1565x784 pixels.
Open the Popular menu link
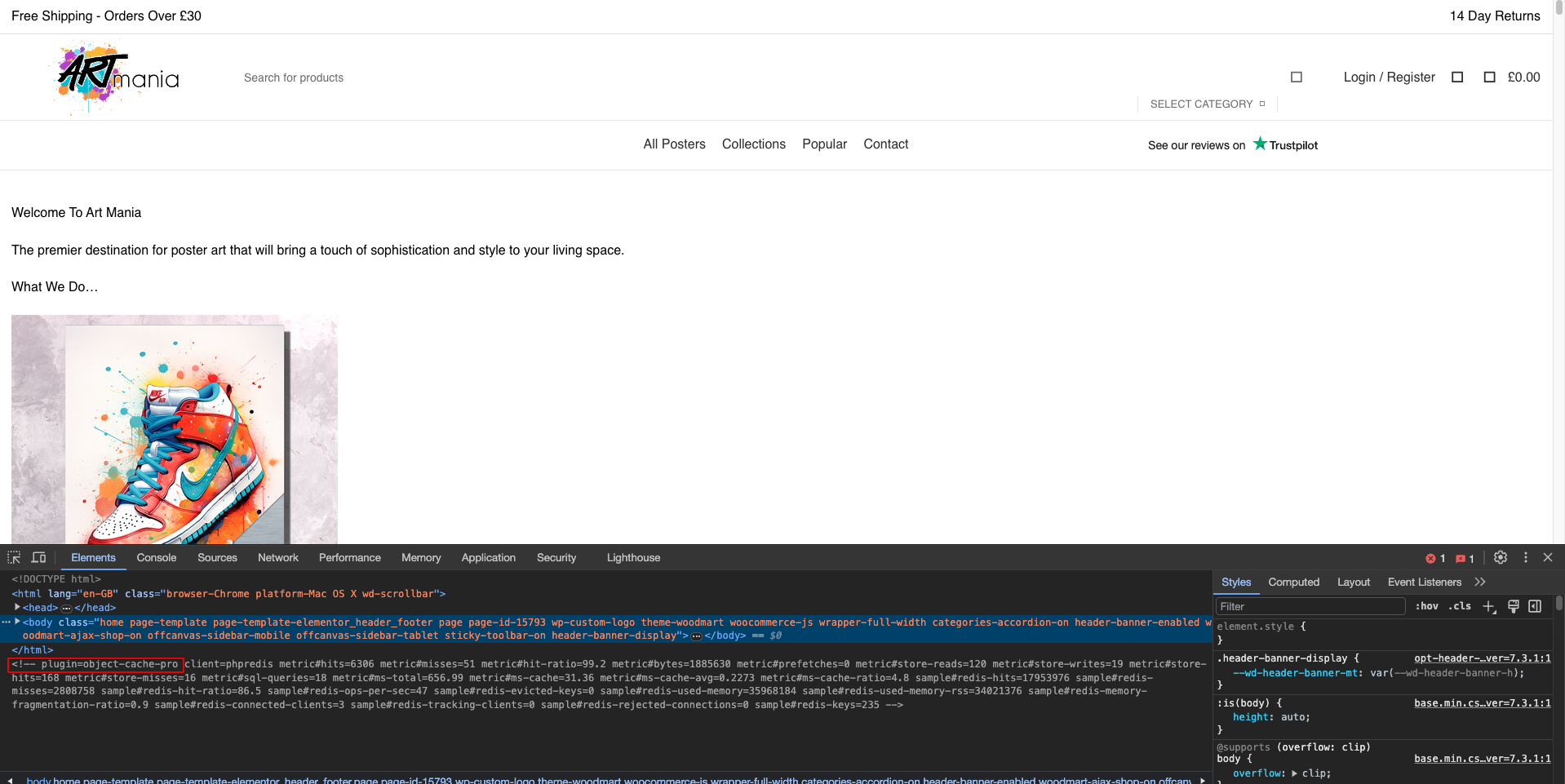click(824, 144)
